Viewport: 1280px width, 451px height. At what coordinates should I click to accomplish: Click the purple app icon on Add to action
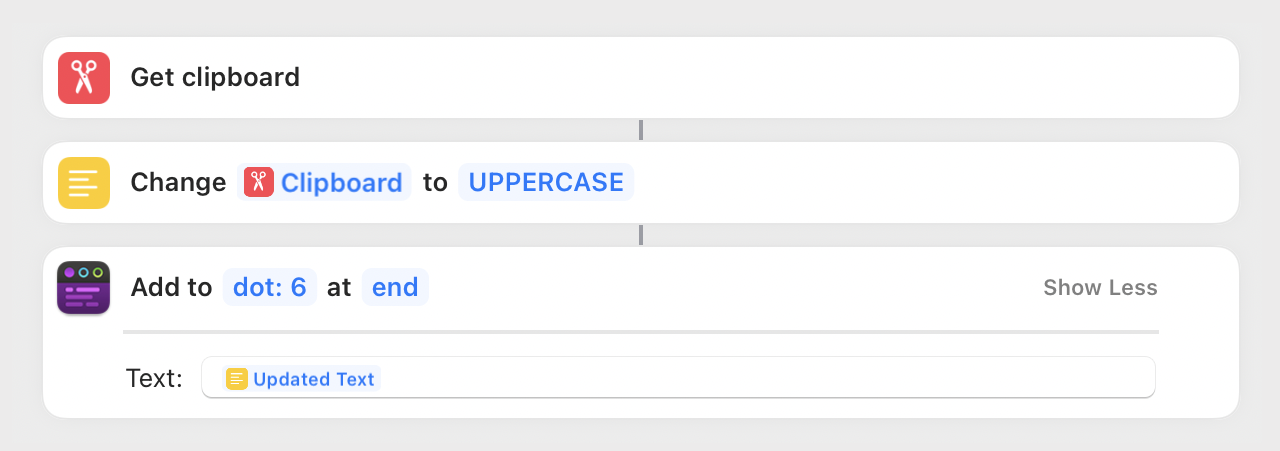(x=83, y=288)
